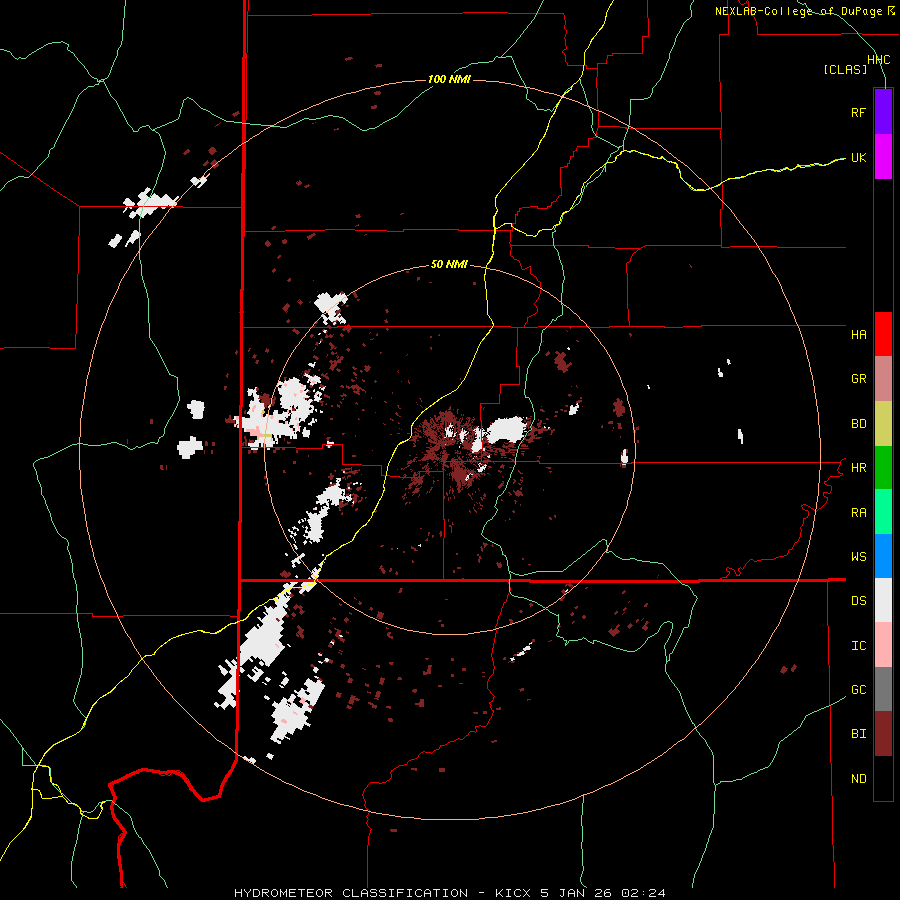This screenshot has width=900, height=900.
Task: Select the BD yellow legend swatch
Action: click(x=883, y=424)
